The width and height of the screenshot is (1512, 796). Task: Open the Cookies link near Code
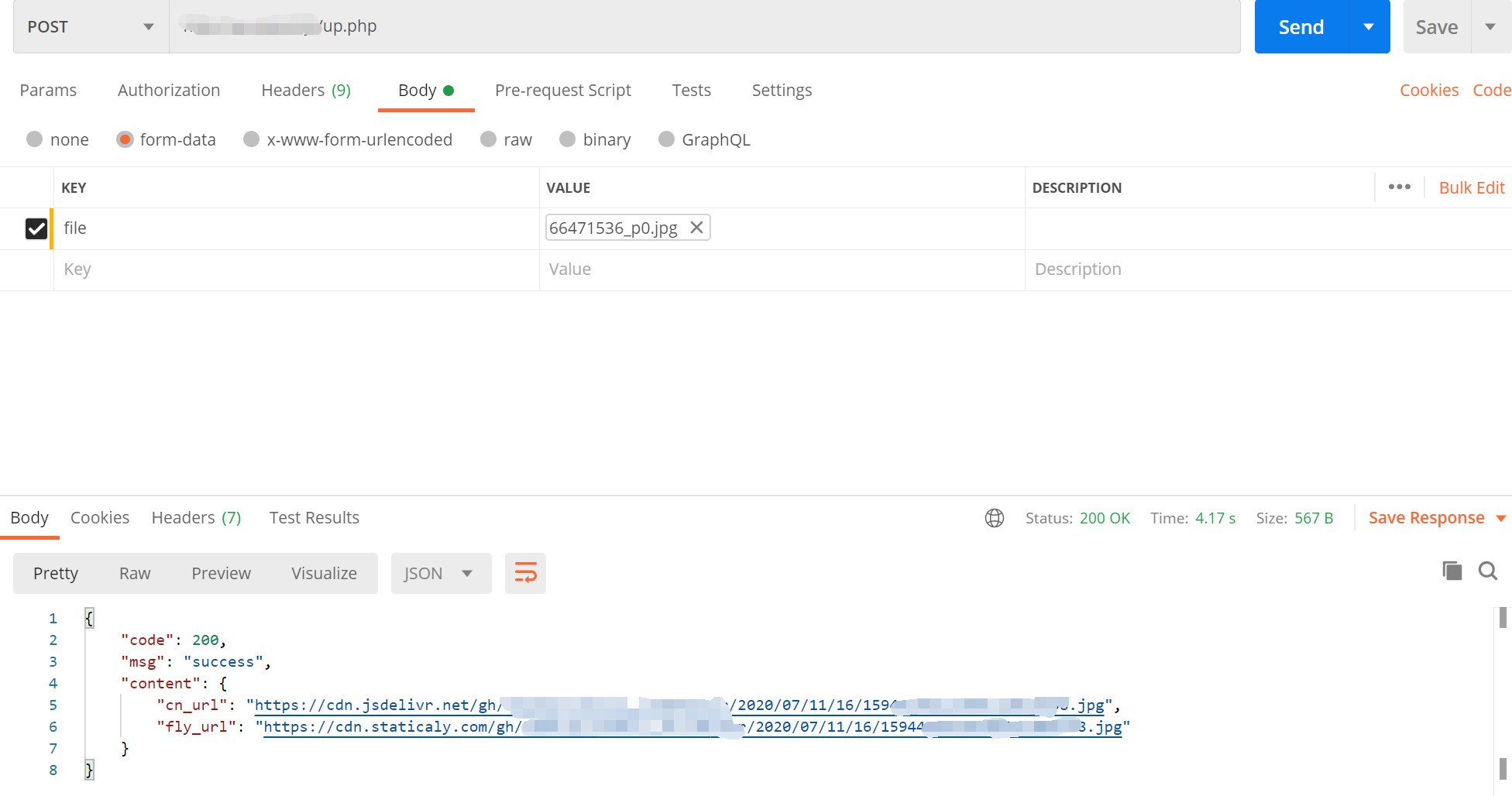point(1429,90)
